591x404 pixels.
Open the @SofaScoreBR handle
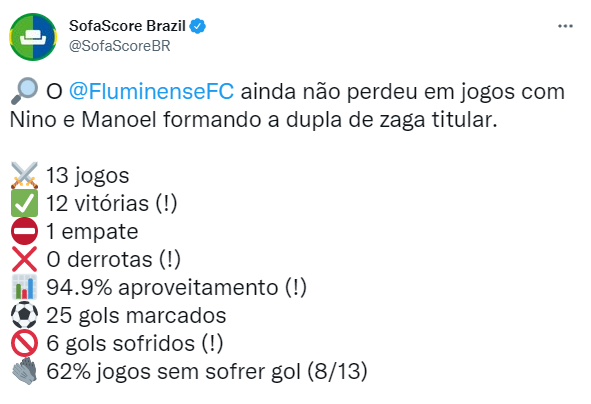[119, 46]
